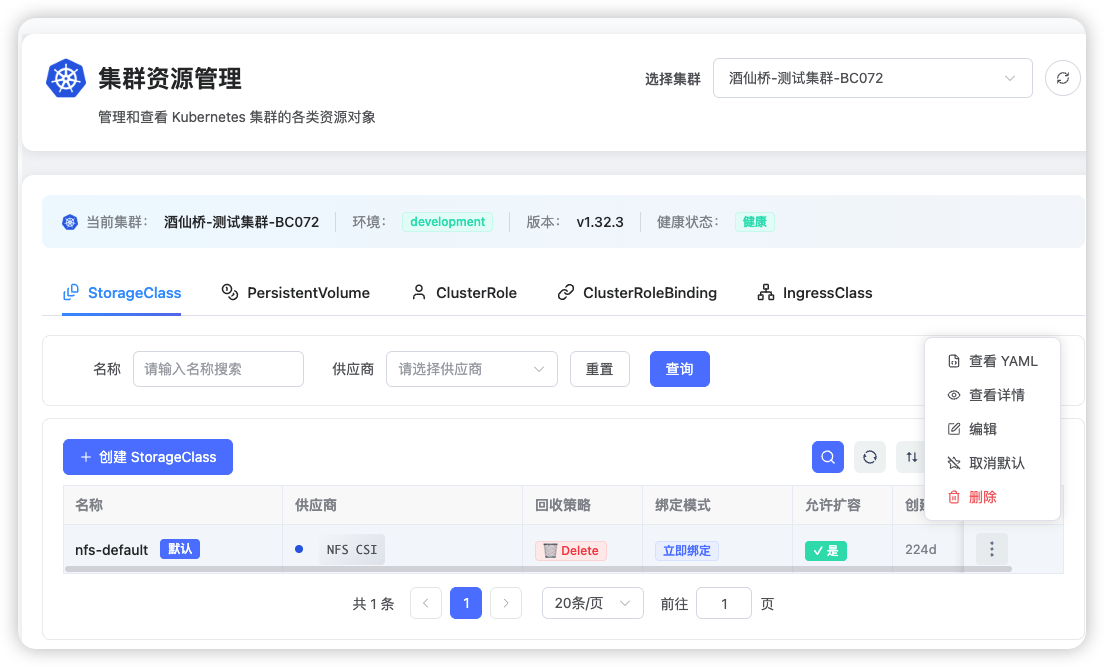Click the 创建 StorageClass button
This screenshot has width=1104, height=667.
point(147,457)
